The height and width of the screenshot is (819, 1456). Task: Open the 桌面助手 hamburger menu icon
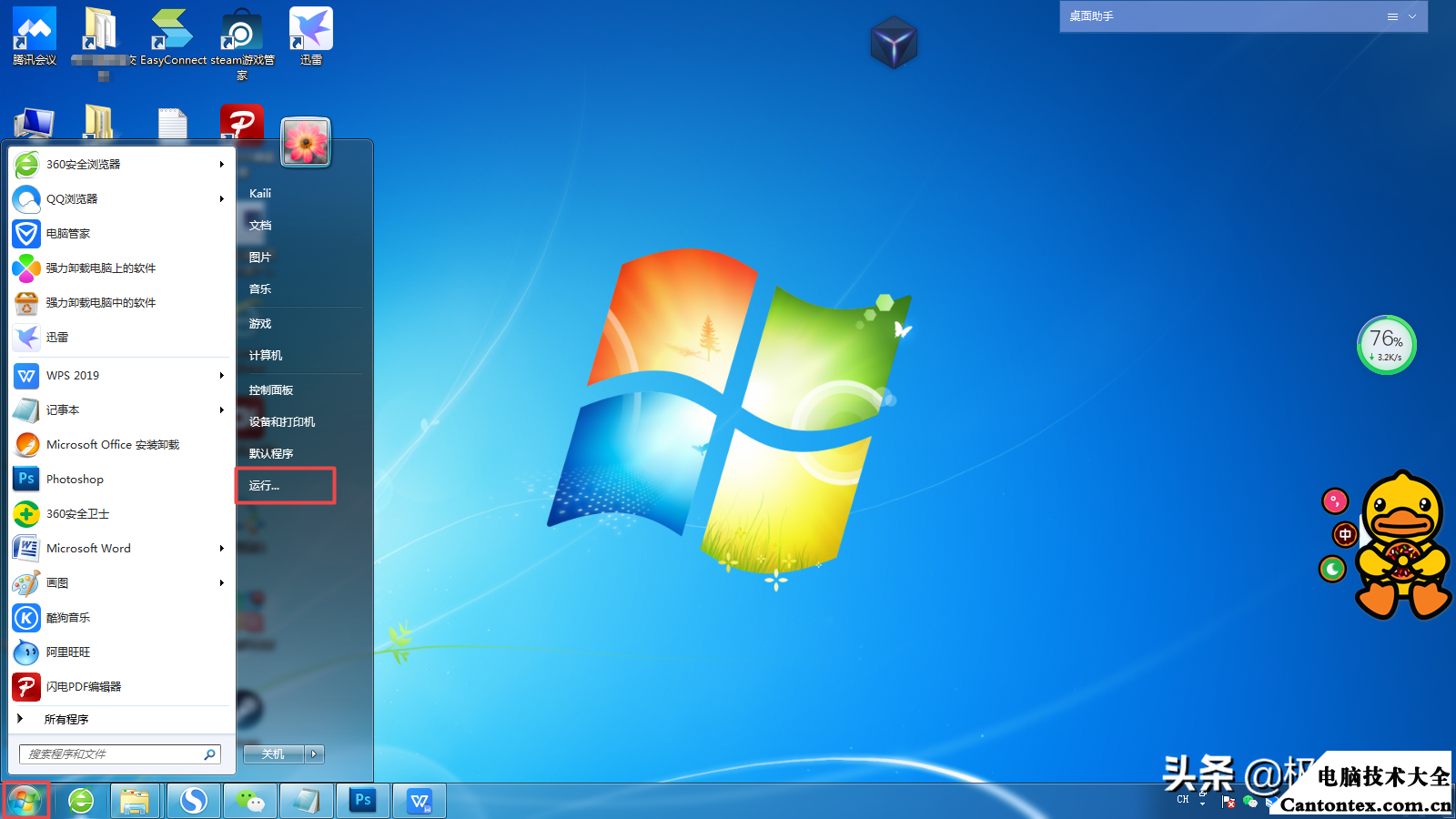coord(1392,16)
